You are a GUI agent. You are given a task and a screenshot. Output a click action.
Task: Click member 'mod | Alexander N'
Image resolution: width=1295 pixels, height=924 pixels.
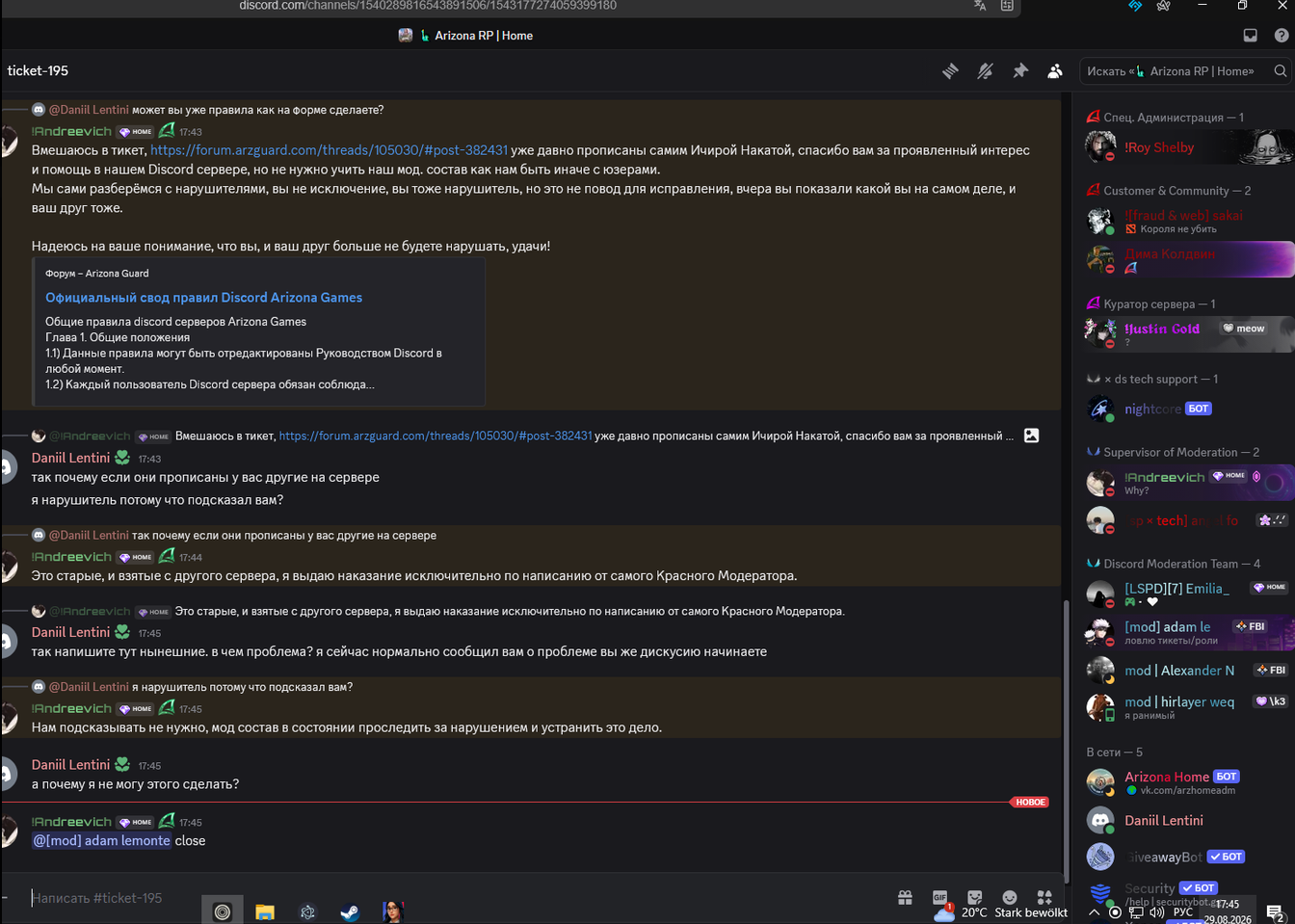tap(1188, 671)
